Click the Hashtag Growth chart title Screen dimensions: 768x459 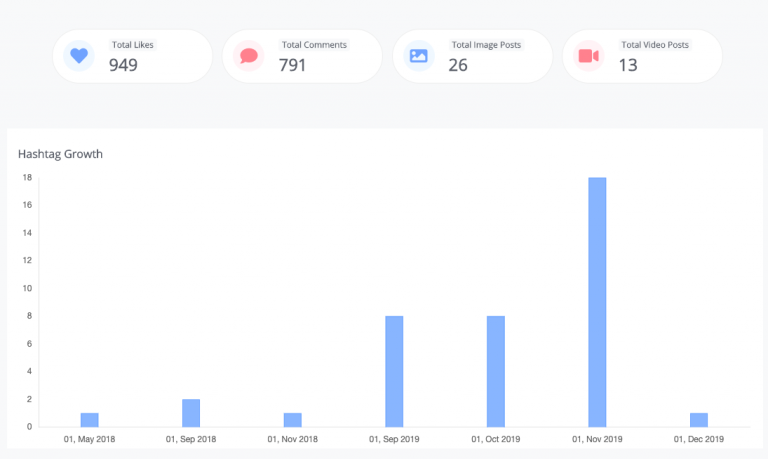pos(60,154)
